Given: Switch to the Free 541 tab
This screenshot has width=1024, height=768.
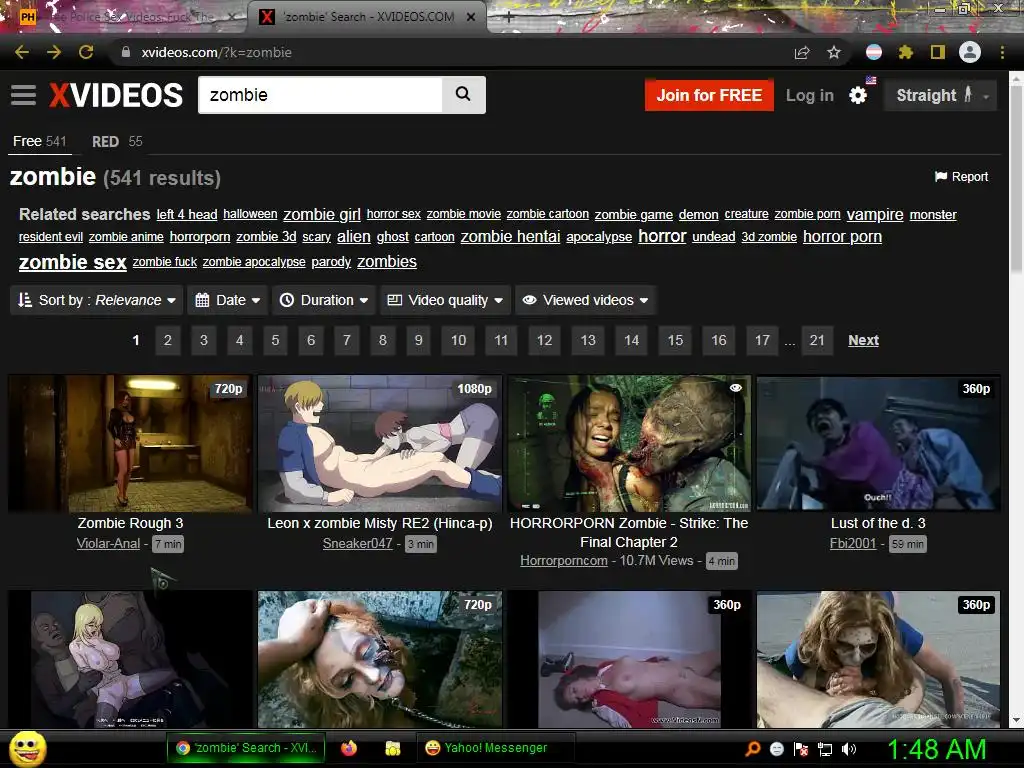Looking at the screenshot, I should (39, 141).
